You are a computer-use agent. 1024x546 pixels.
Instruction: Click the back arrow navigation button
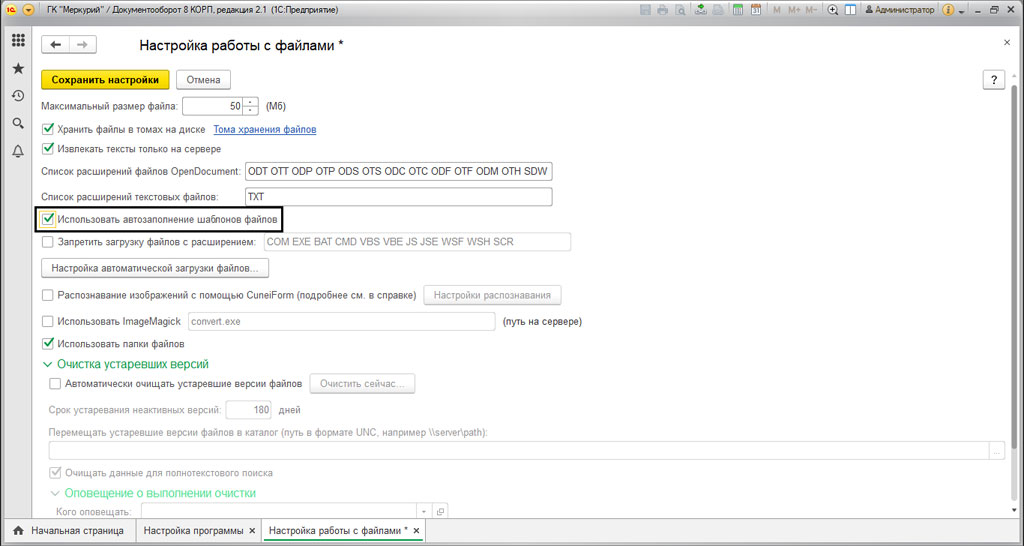(56, 45)
